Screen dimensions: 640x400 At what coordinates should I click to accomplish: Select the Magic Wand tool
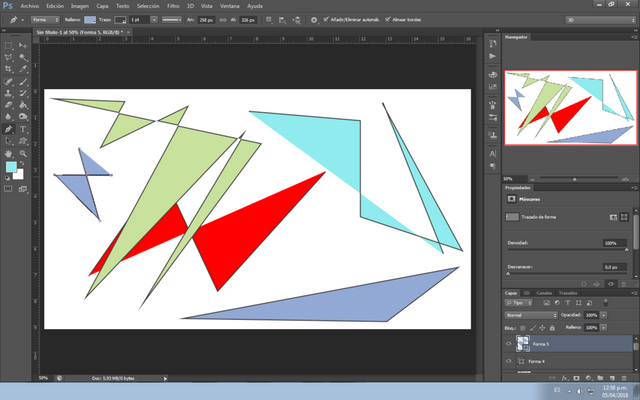coord(23,57)
